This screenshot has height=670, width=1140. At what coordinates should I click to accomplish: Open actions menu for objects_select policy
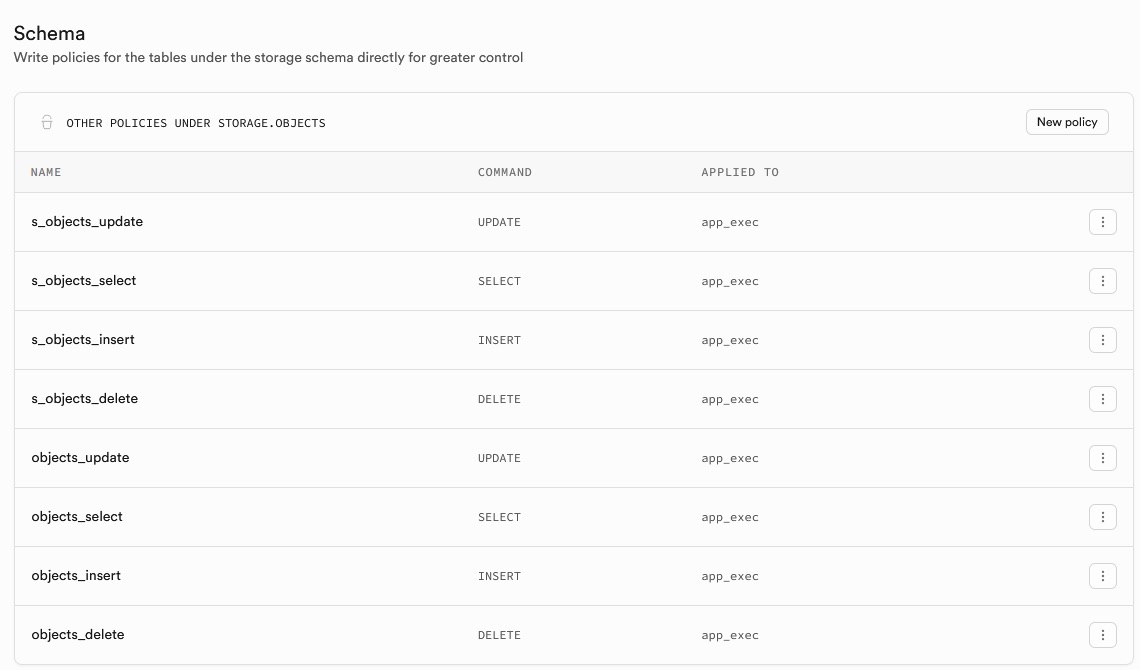pyautogui.click(x=1102, y=517)
